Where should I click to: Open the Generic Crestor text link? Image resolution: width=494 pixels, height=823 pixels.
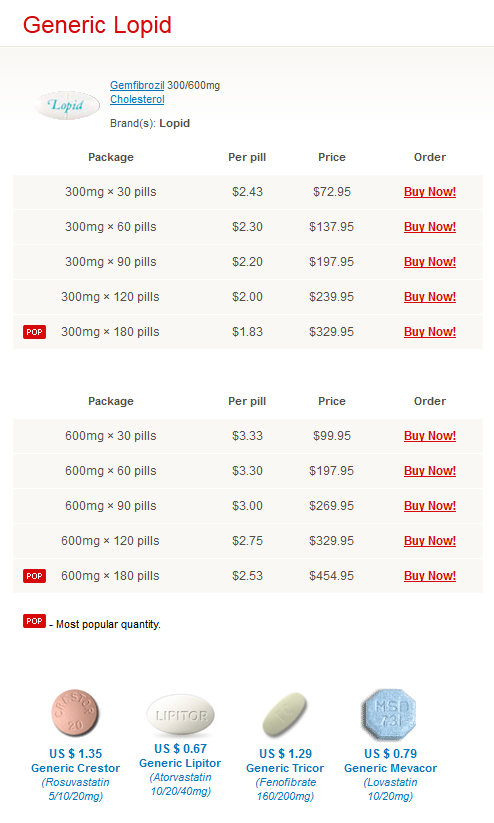tap(76, 768)
